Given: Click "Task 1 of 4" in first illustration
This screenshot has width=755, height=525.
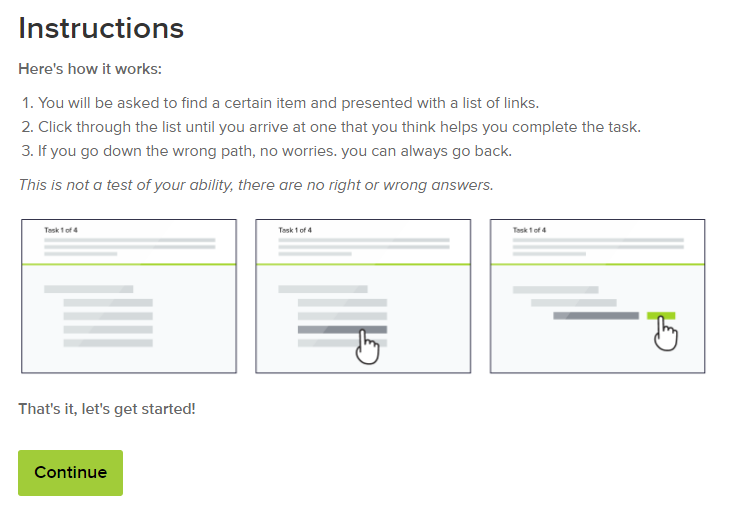Looking at the screenshot, I should click(60, 231).
